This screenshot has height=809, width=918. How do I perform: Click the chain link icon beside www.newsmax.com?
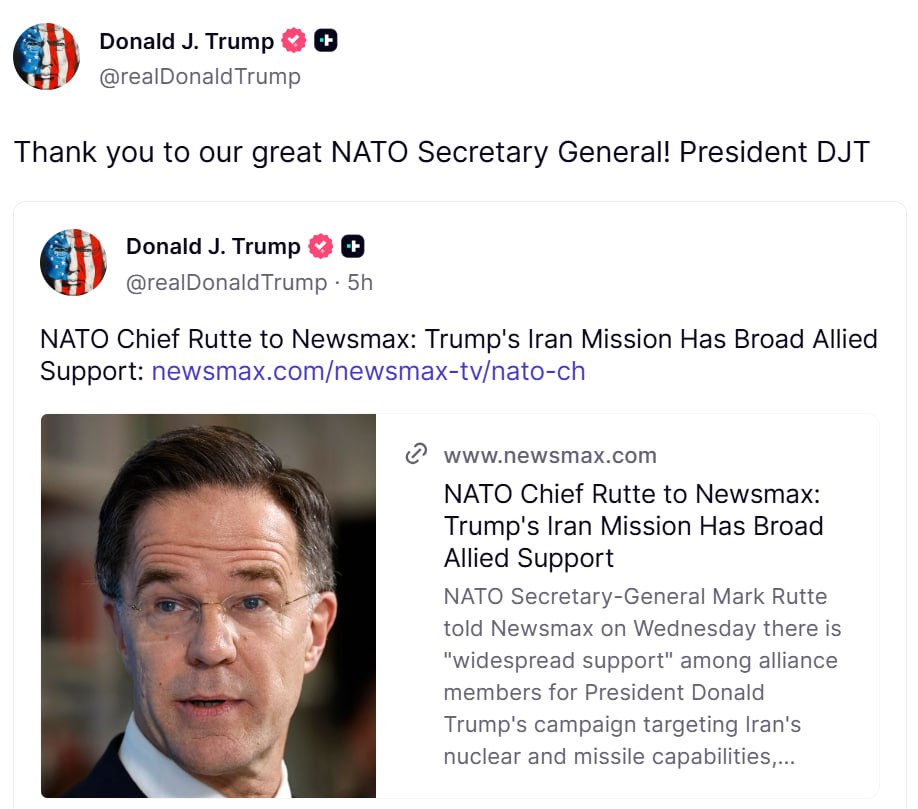coord(416,455)
